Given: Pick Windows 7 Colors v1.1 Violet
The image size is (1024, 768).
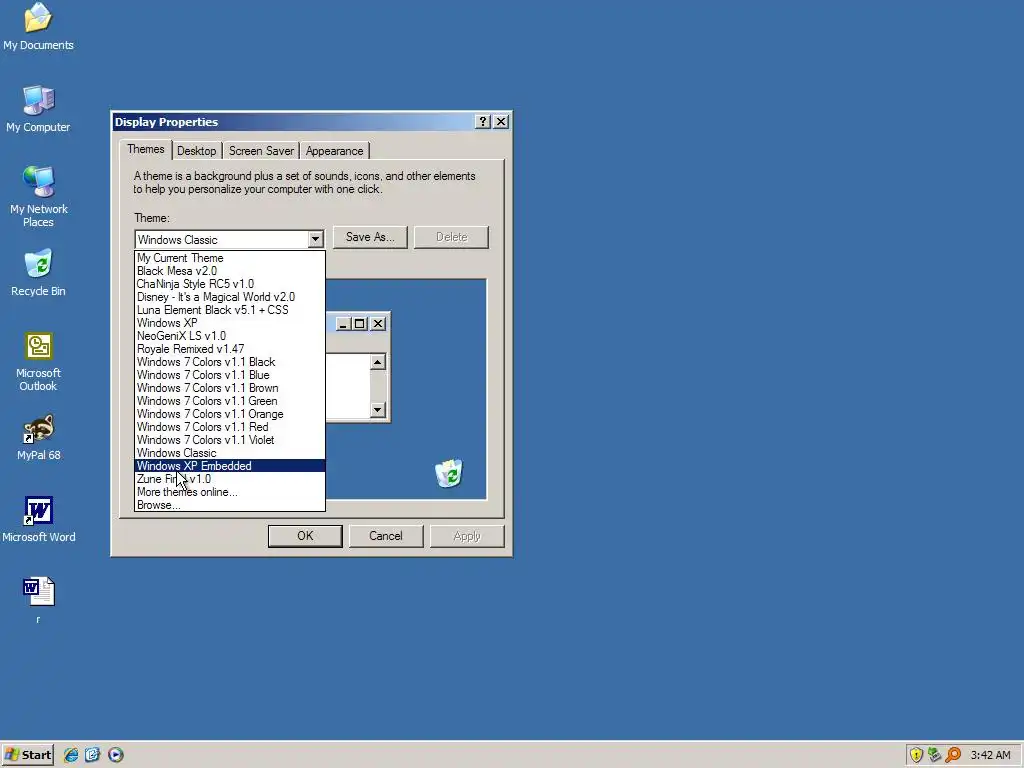Looking at the screenshot, I should coord(230,440).
